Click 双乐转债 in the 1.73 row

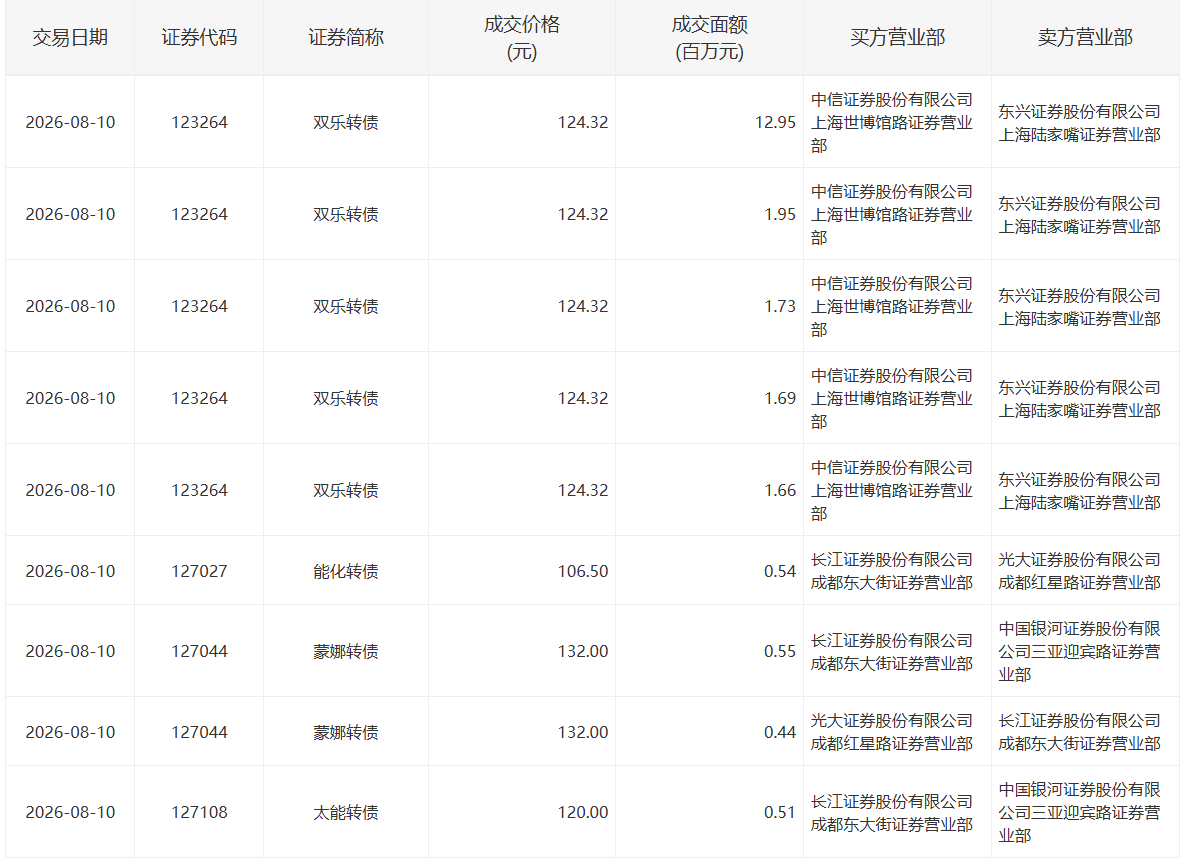point(345,306)
